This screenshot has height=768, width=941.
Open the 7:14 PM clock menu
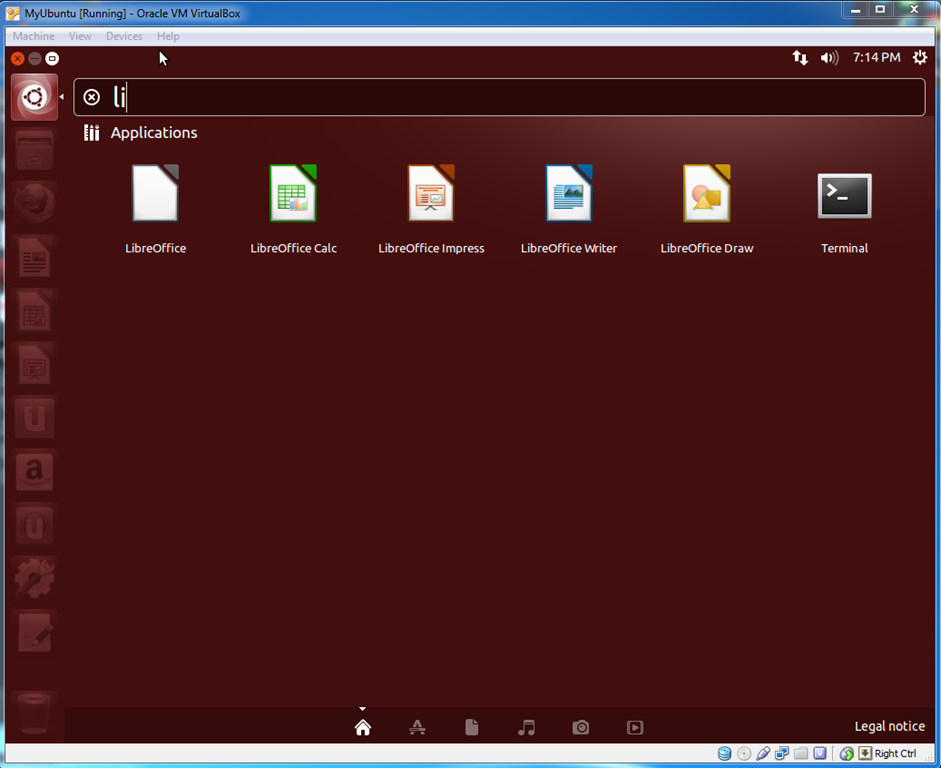[x=876, y=58]
